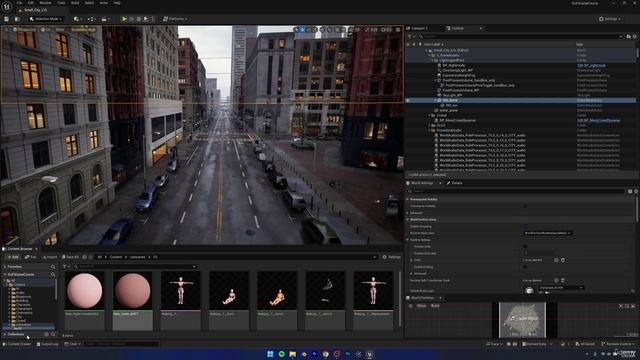The width and height of the screenshot is (640, 360).
Task: Open the Edit BP_MassCrowdSpawner link
Action: 599,120
